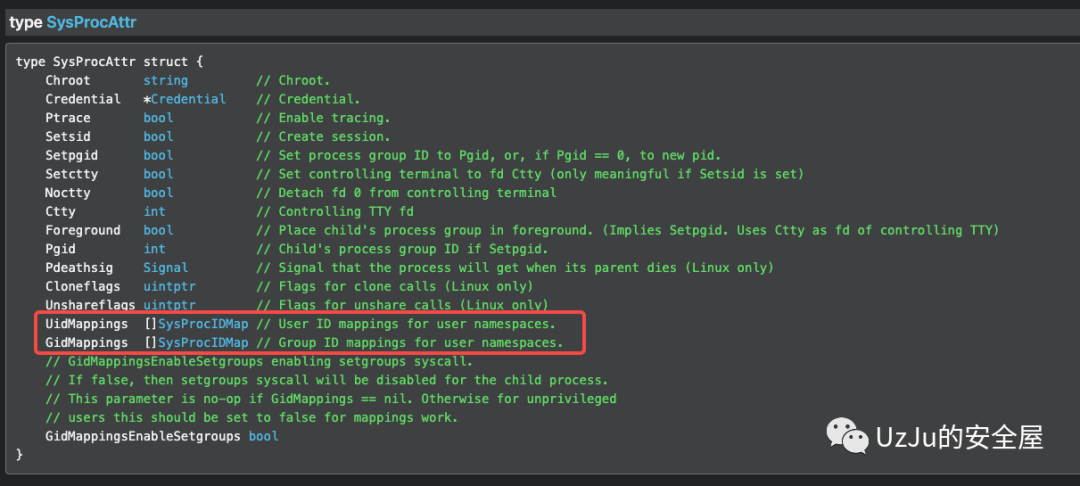The height and width of the screenshot is (486, 1080).
Task: Click the type SysProcAttr struct declaration line
Action: (110, 62)
